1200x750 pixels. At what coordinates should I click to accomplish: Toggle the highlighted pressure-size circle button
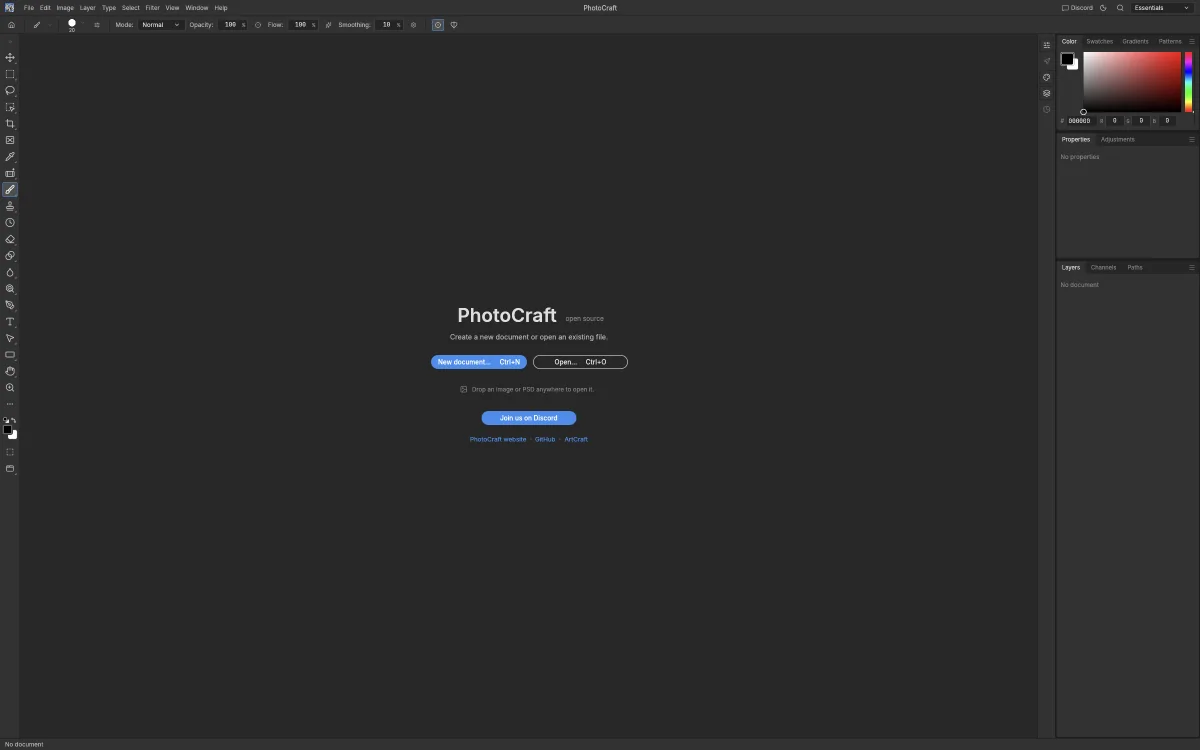pos(438,24)
